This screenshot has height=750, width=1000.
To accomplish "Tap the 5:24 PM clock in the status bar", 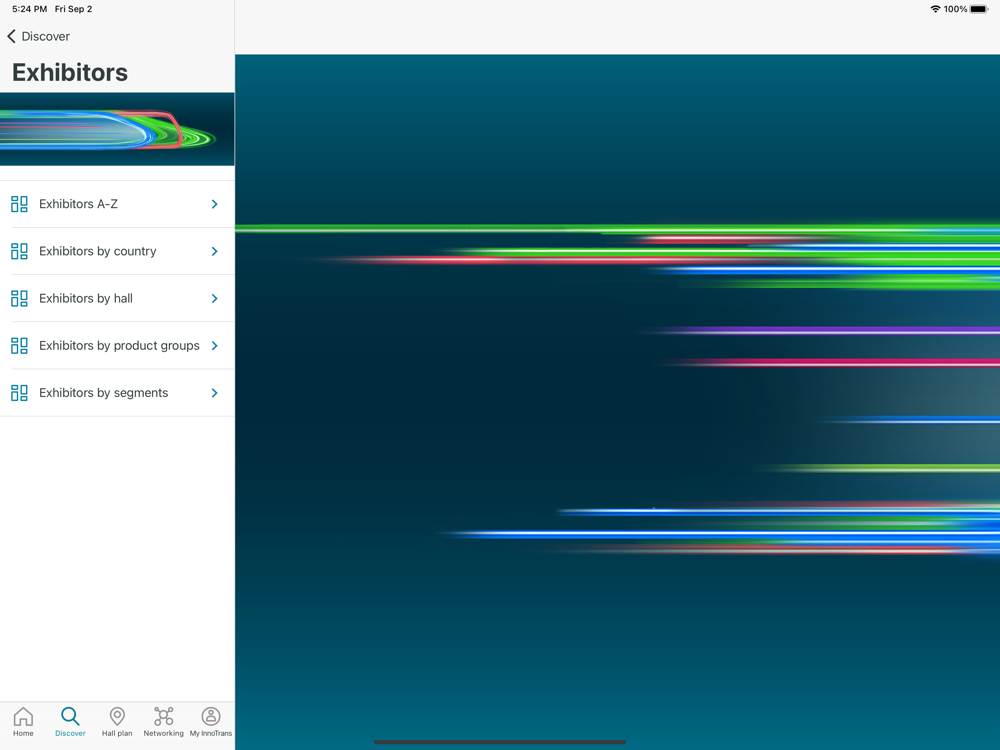I will click(29, 9).
